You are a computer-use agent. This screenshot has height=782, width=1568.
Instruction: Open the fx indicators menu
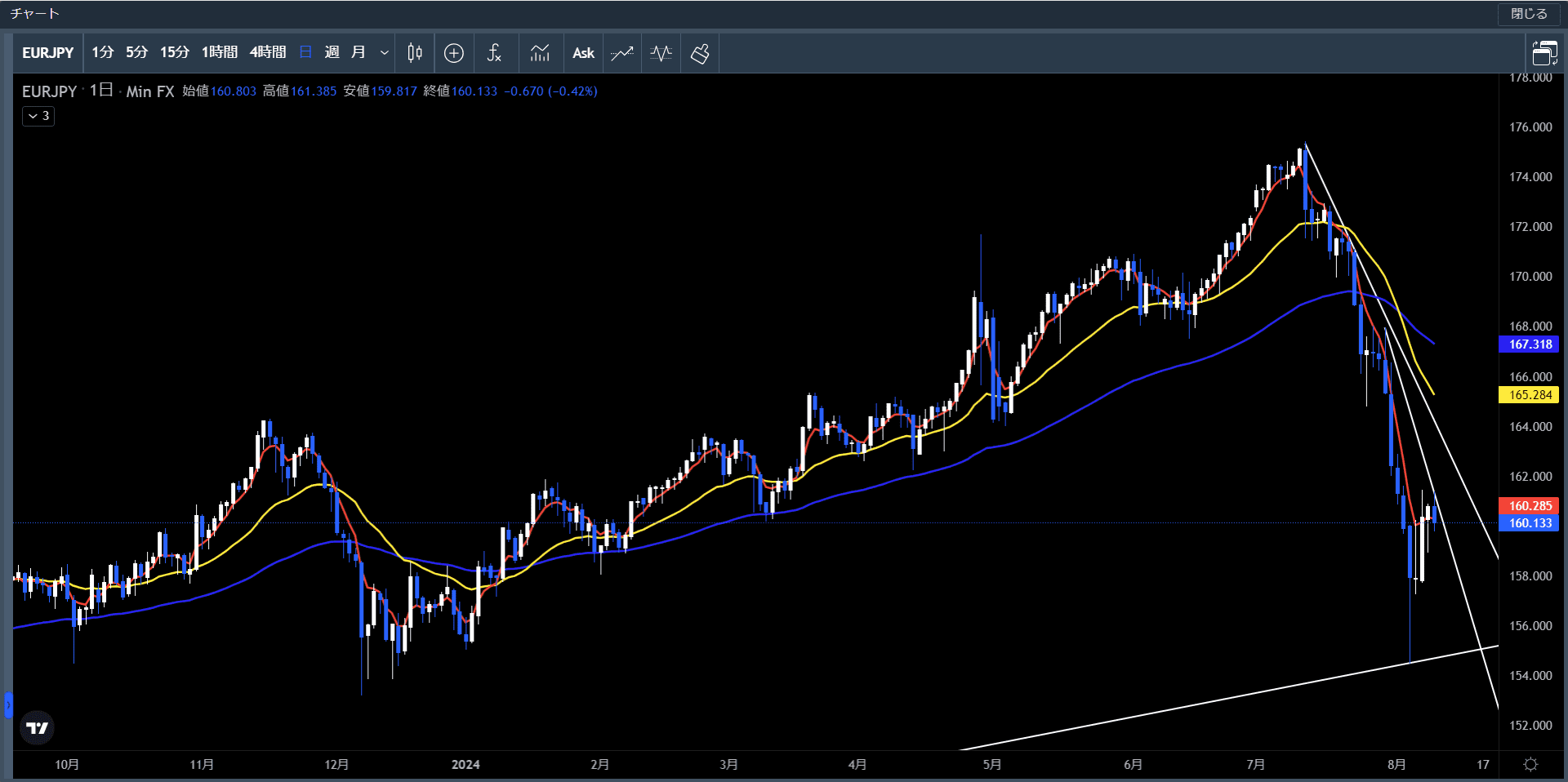[x=494, y=53]
